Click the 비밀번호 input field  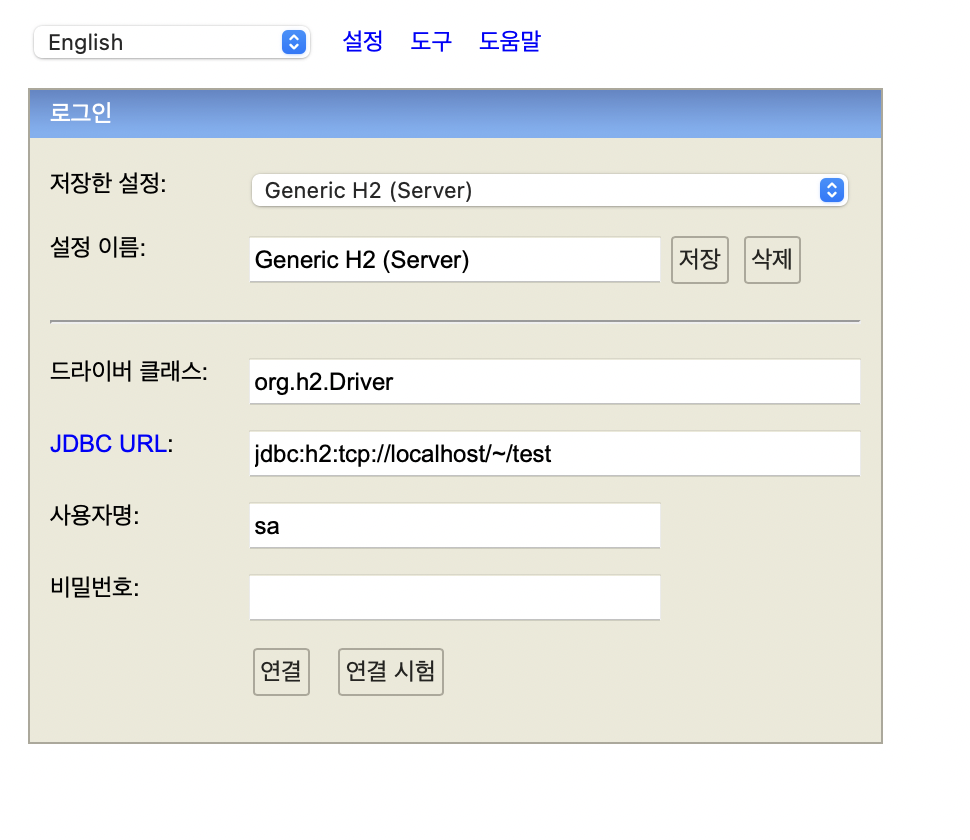click(455, 598)
